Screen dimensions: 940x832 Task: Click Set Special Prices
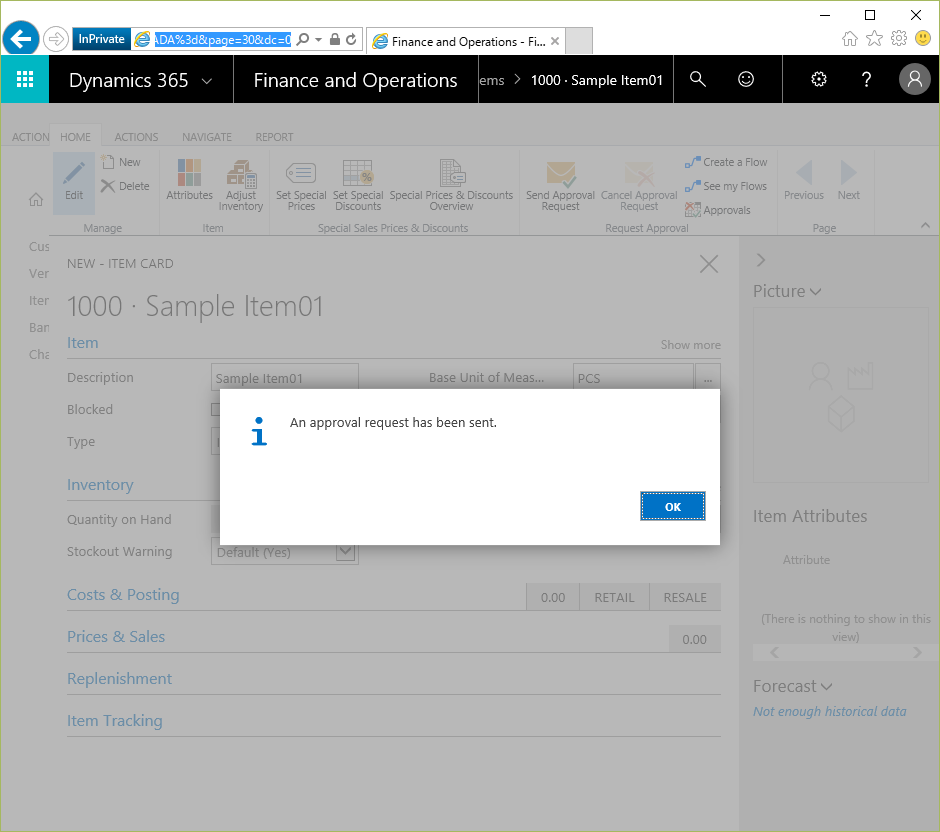301,185
